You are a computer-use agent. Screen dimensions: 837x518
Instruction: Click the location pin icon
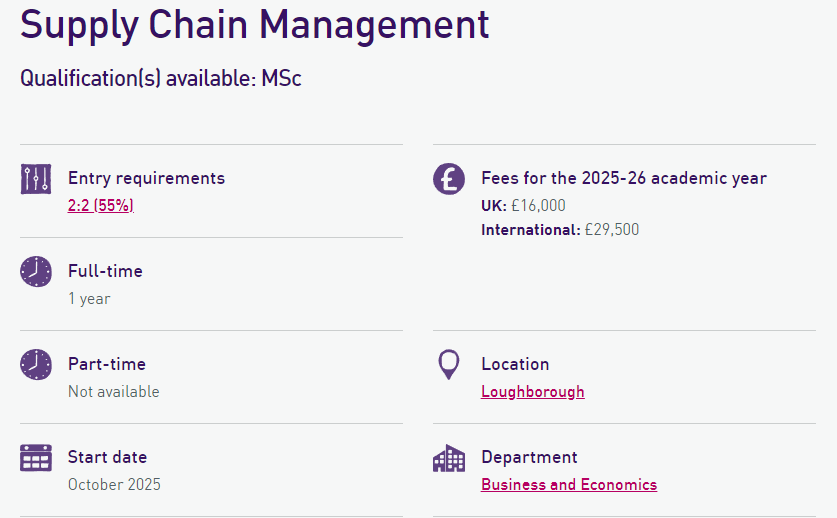(449, 364)
